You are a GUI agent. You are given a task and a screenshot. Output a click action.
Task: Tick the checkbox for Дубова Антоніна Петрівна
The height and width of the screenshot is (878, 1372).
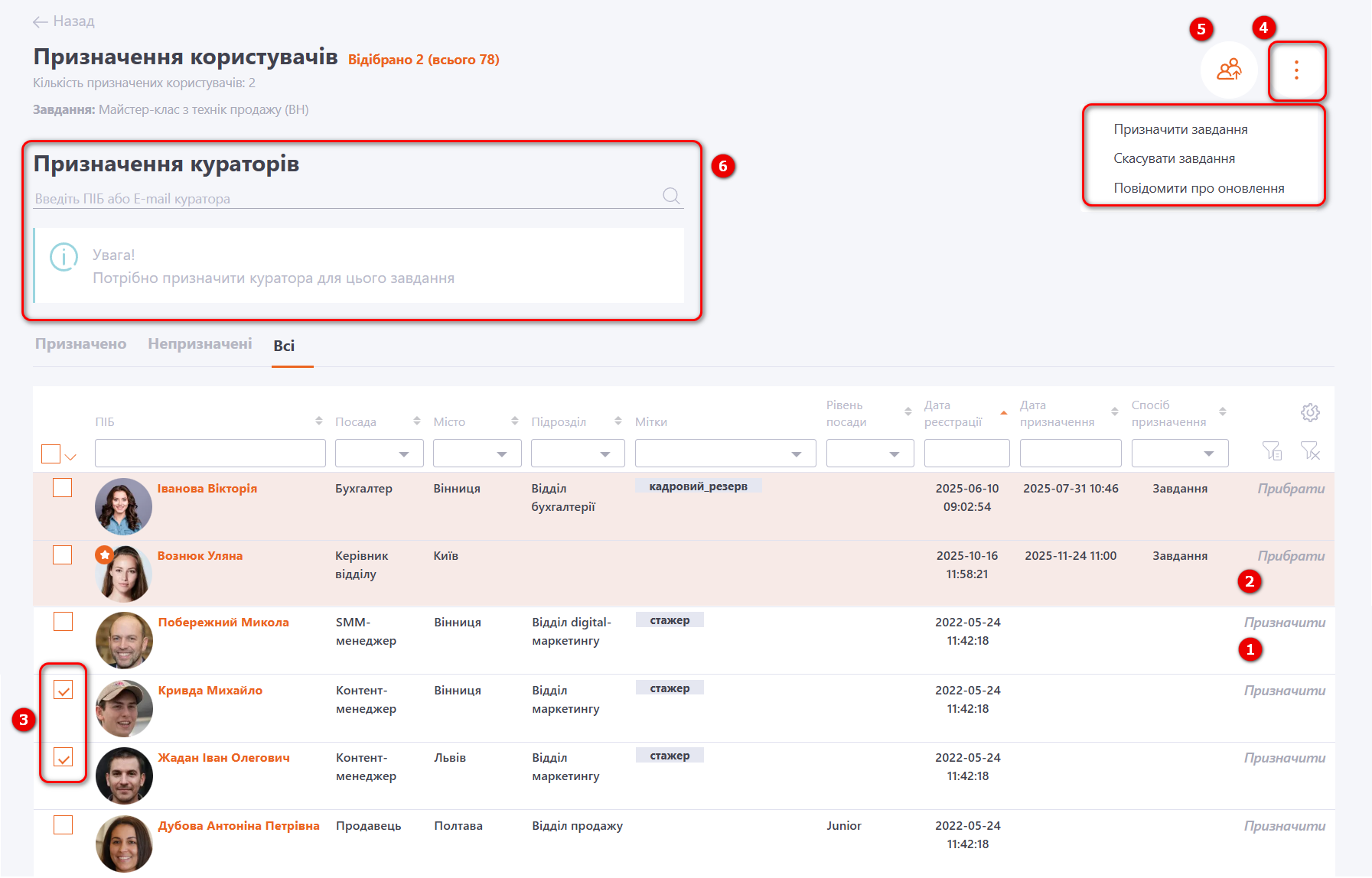pyautogui.click(x=64, y=825)
